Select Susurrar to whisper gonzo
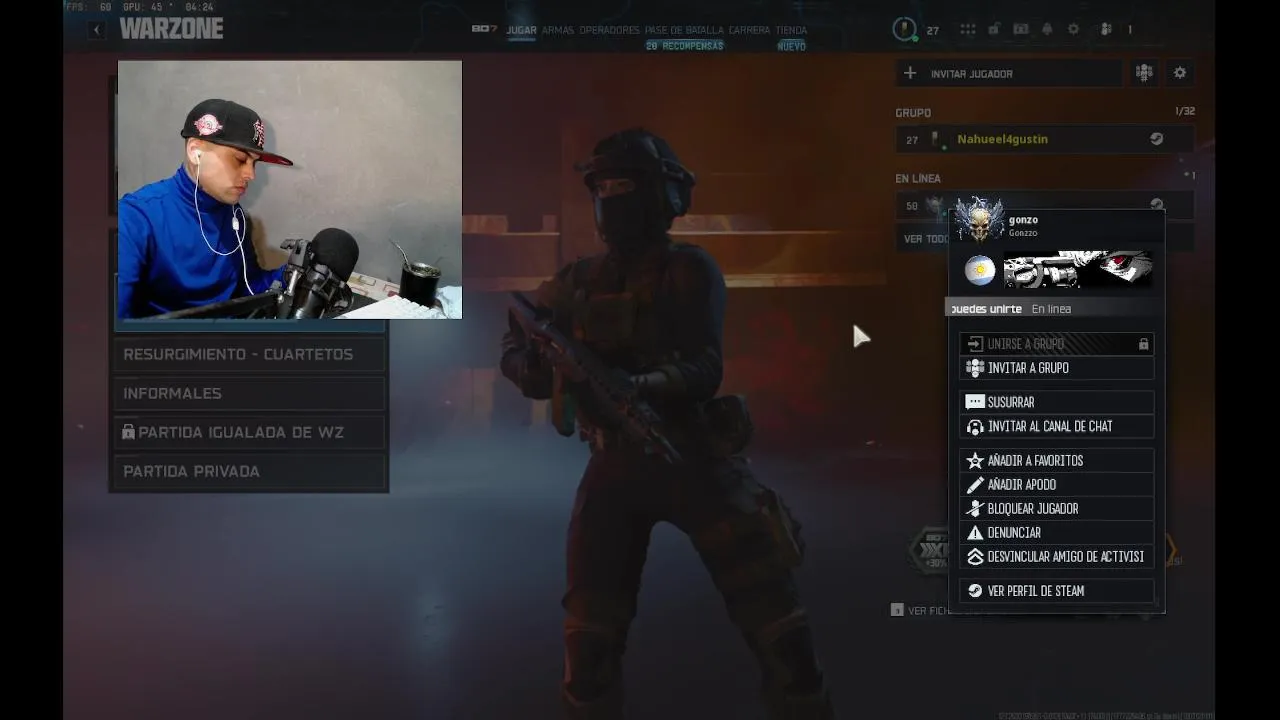This screenshot has width=1280, height=720. point(1056,402)
